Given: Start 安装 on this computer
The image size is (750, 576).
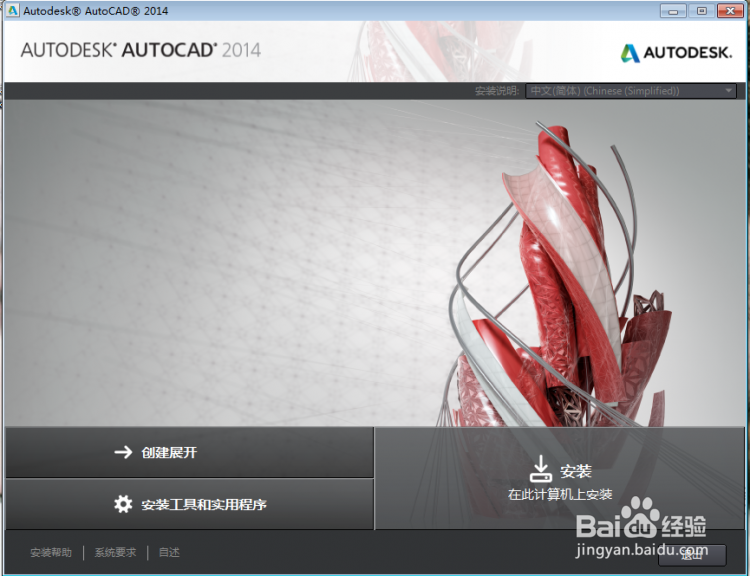Looking at the screenshot, I should [560, 478].
